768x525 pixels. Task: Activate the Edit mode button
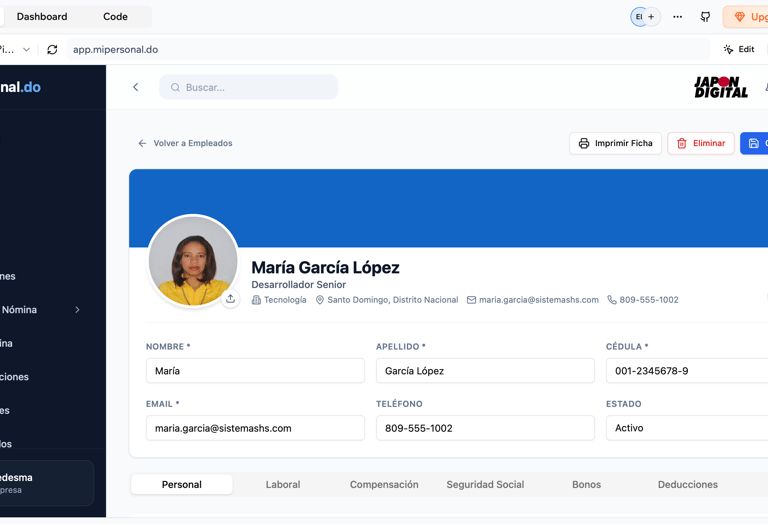(739, 49)
